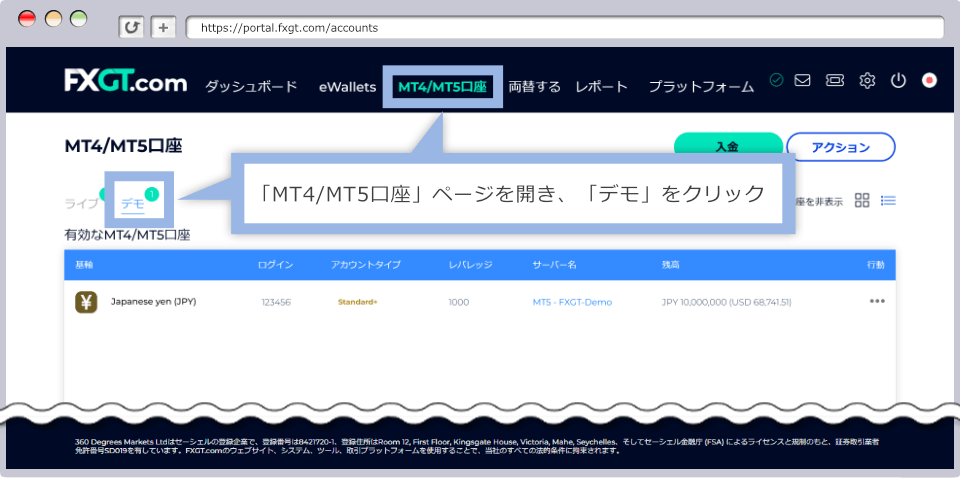Open settings gear icon

coord(867,80)
